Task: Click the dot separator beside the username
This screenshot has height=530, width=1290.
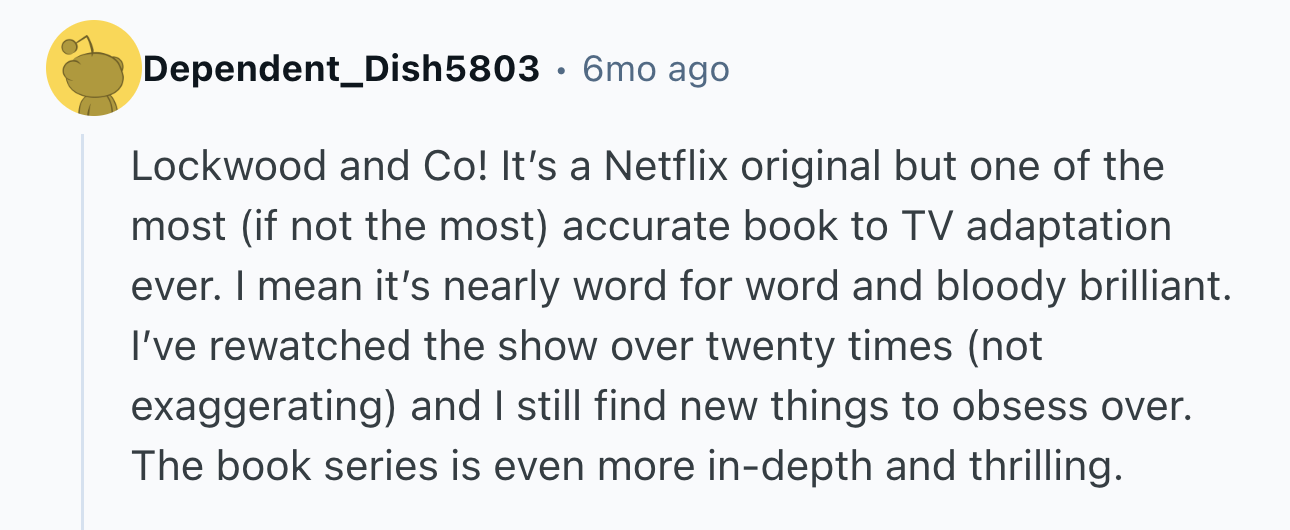Action: pos(561,70)
